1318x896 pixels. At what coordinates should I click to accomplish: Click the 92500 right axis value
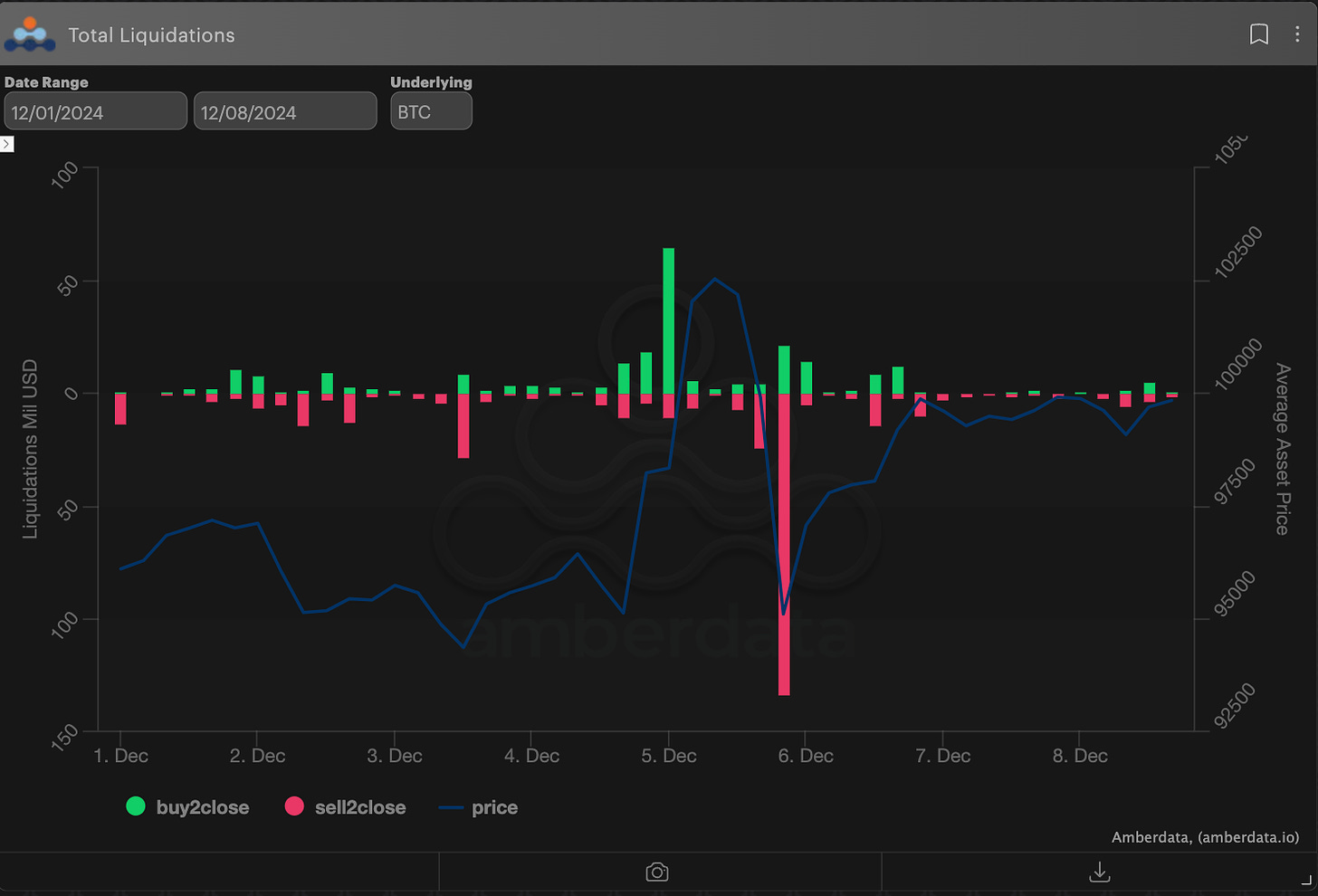tap(1235, 706)
